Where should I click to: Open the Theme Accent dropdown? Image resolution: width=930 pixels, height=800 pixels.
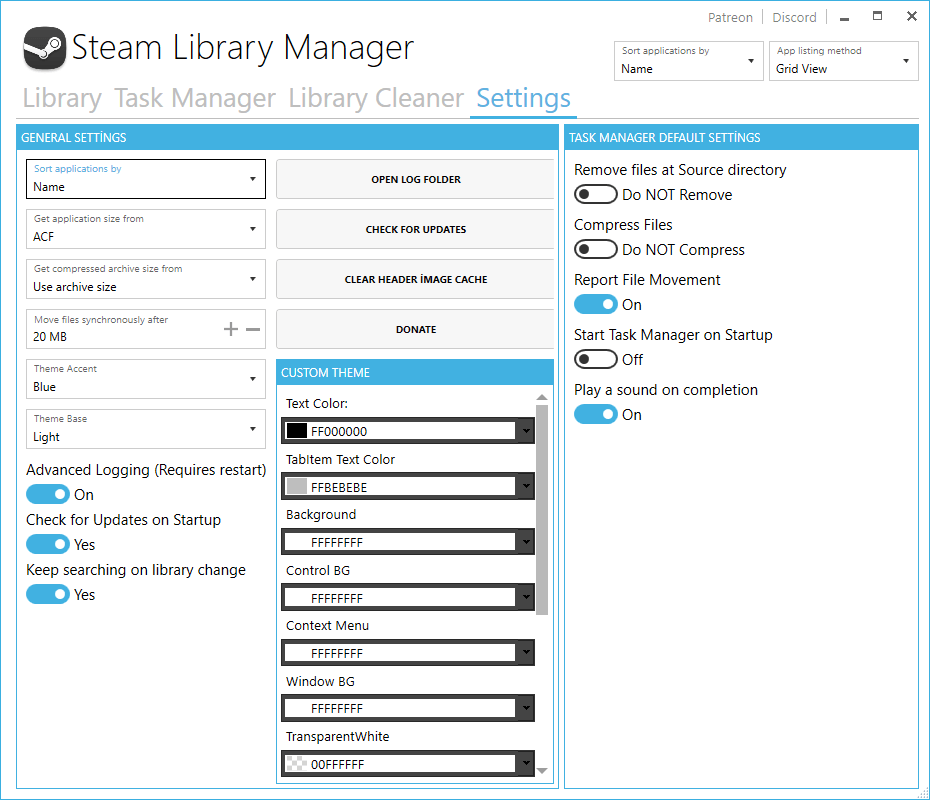(146, 379)
